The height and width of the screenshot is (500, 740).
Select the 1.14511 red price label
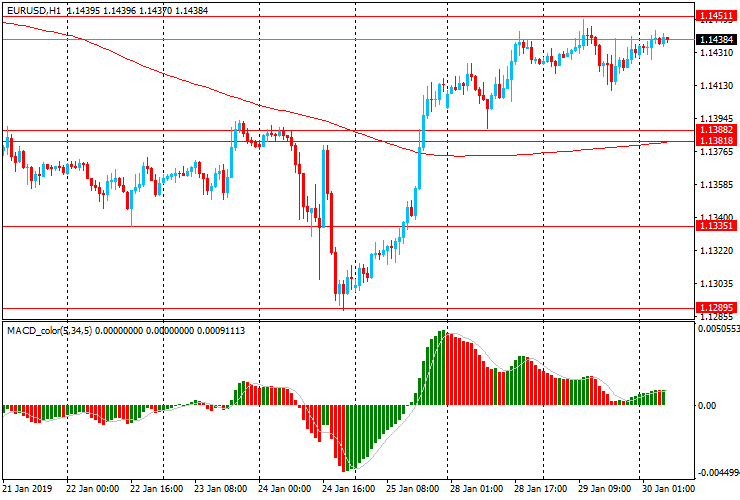coord(717,17)
